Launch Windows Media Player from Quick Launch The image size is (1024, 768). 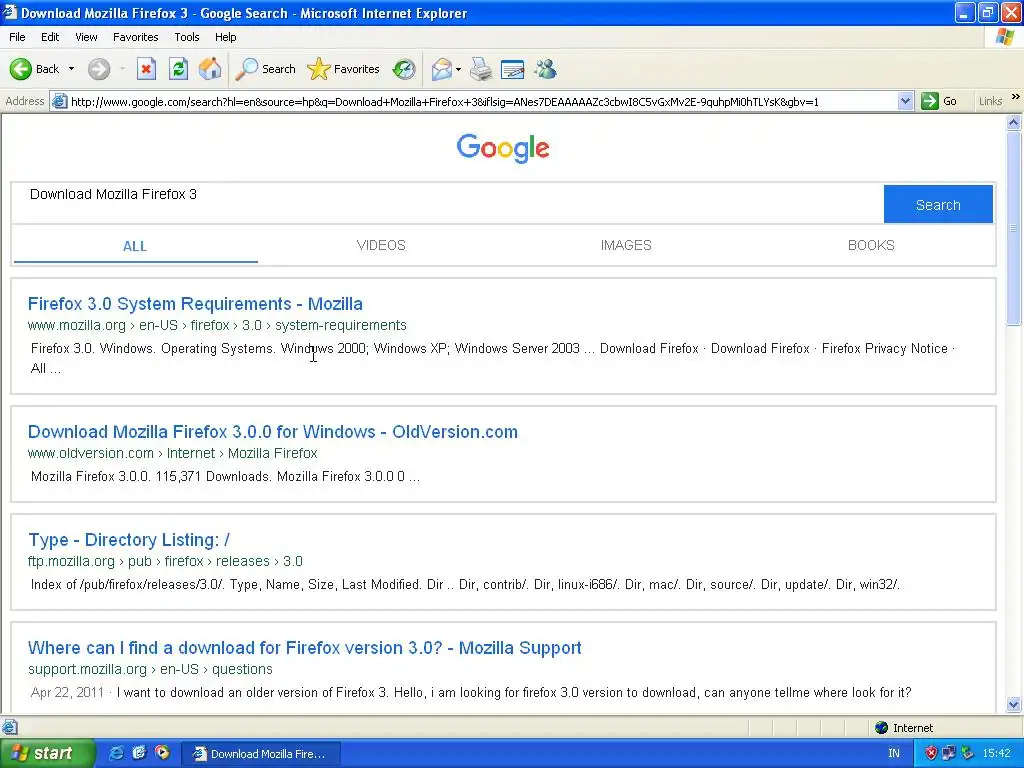coord(162,753)
